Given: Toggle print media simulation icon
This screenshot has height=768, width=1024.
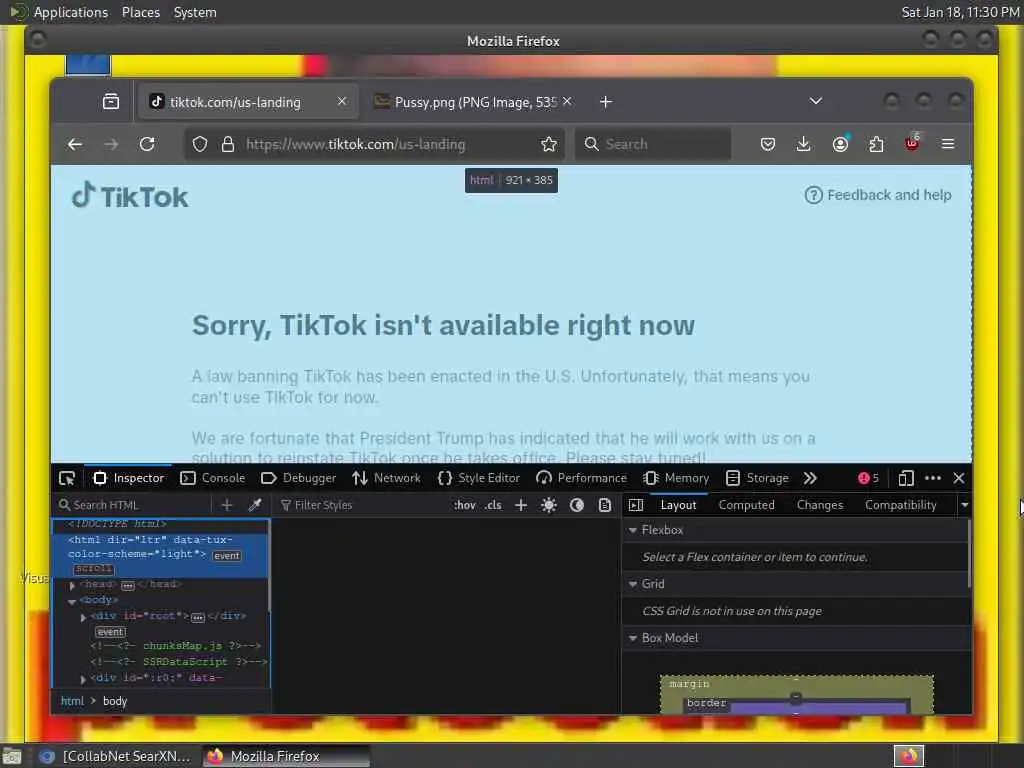Looking at the screenshot, I should tap(605, 505).
